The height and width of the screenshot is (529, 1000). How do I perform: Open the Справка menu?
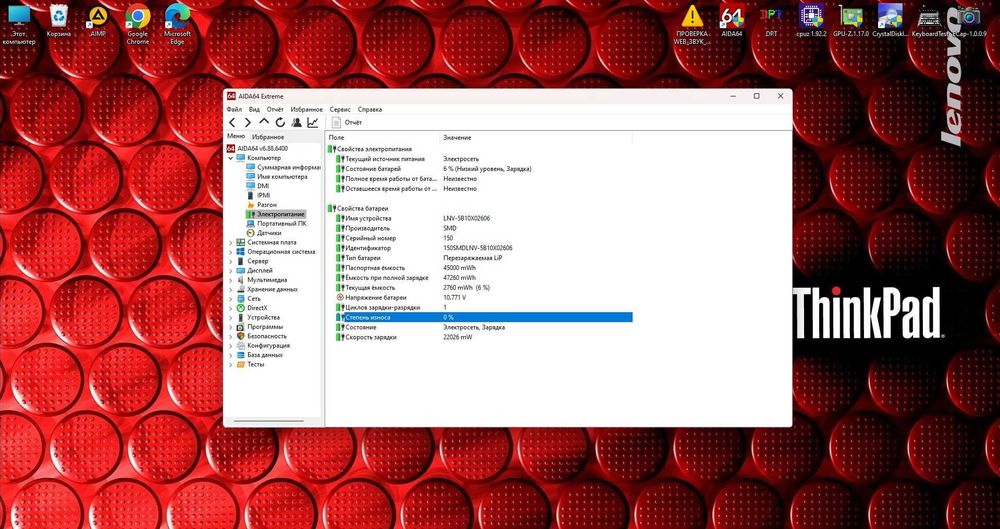click(370, 110)
